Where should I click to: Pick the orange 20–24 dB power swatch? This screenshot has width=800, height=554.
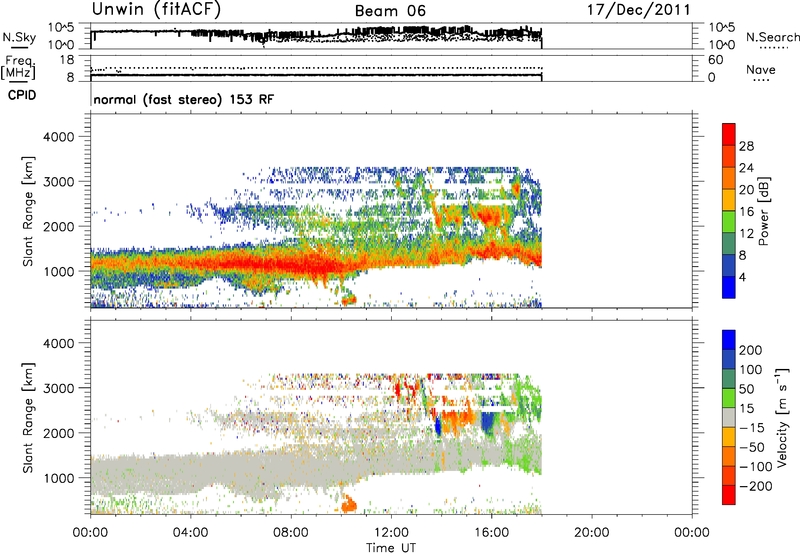tap(729, 178)
